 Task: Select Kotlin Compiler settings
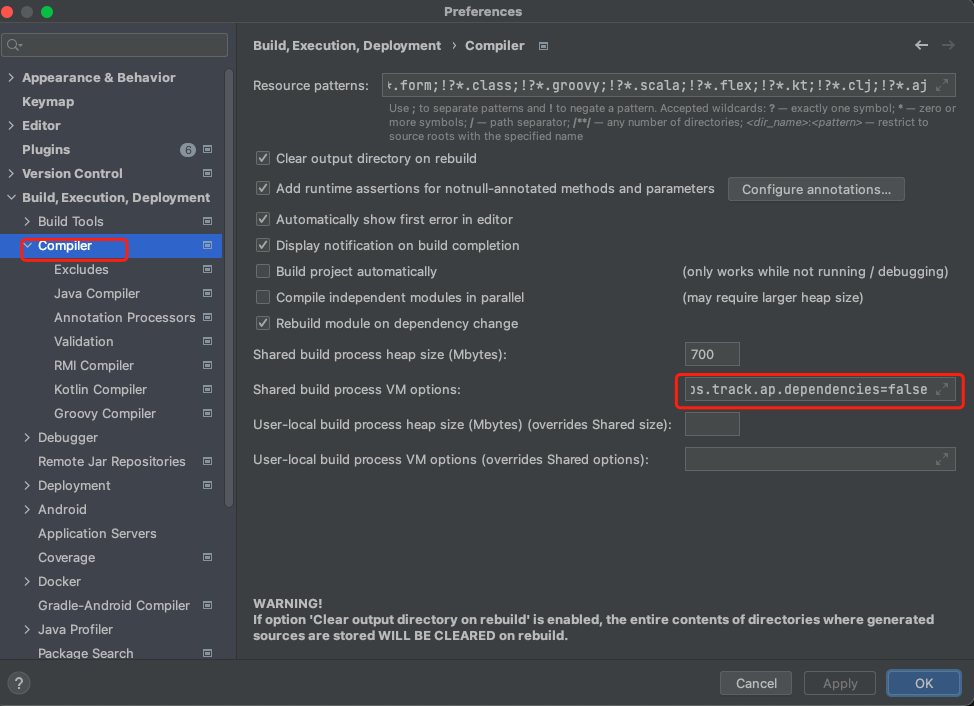tap(101, 389)
